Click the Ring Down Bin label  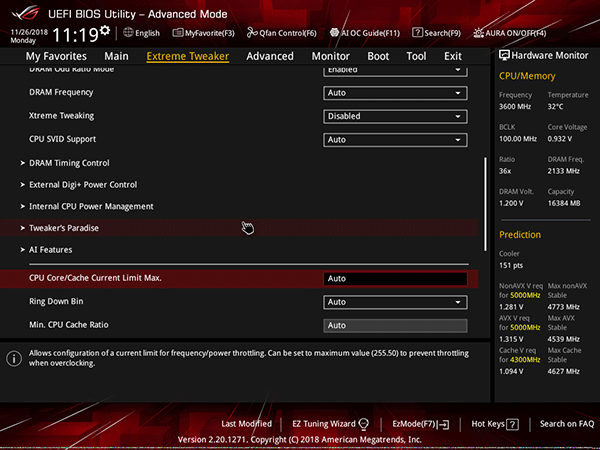56,301
